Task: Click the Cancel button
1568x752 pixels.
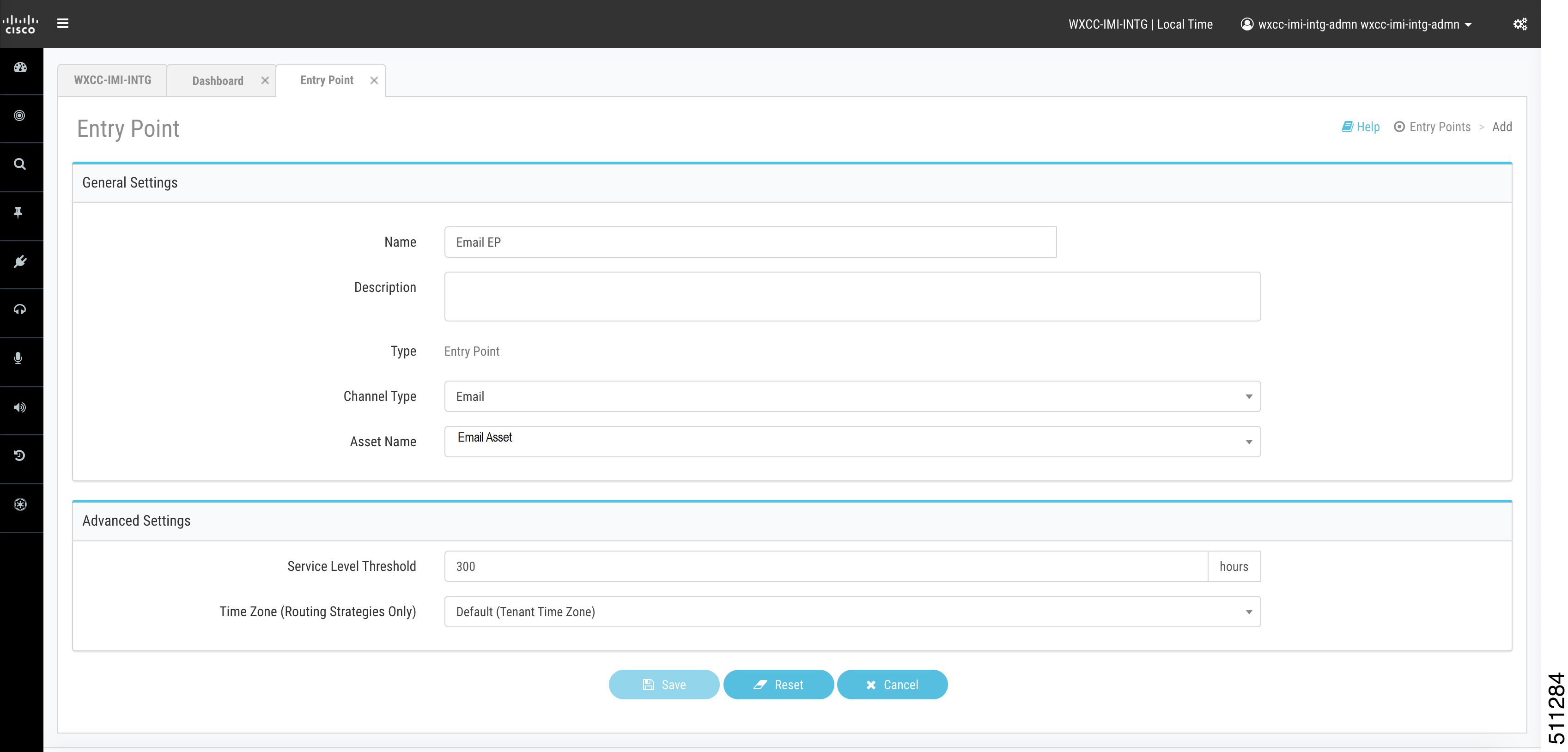Action: pyautogui.click(x=892, y=685)
